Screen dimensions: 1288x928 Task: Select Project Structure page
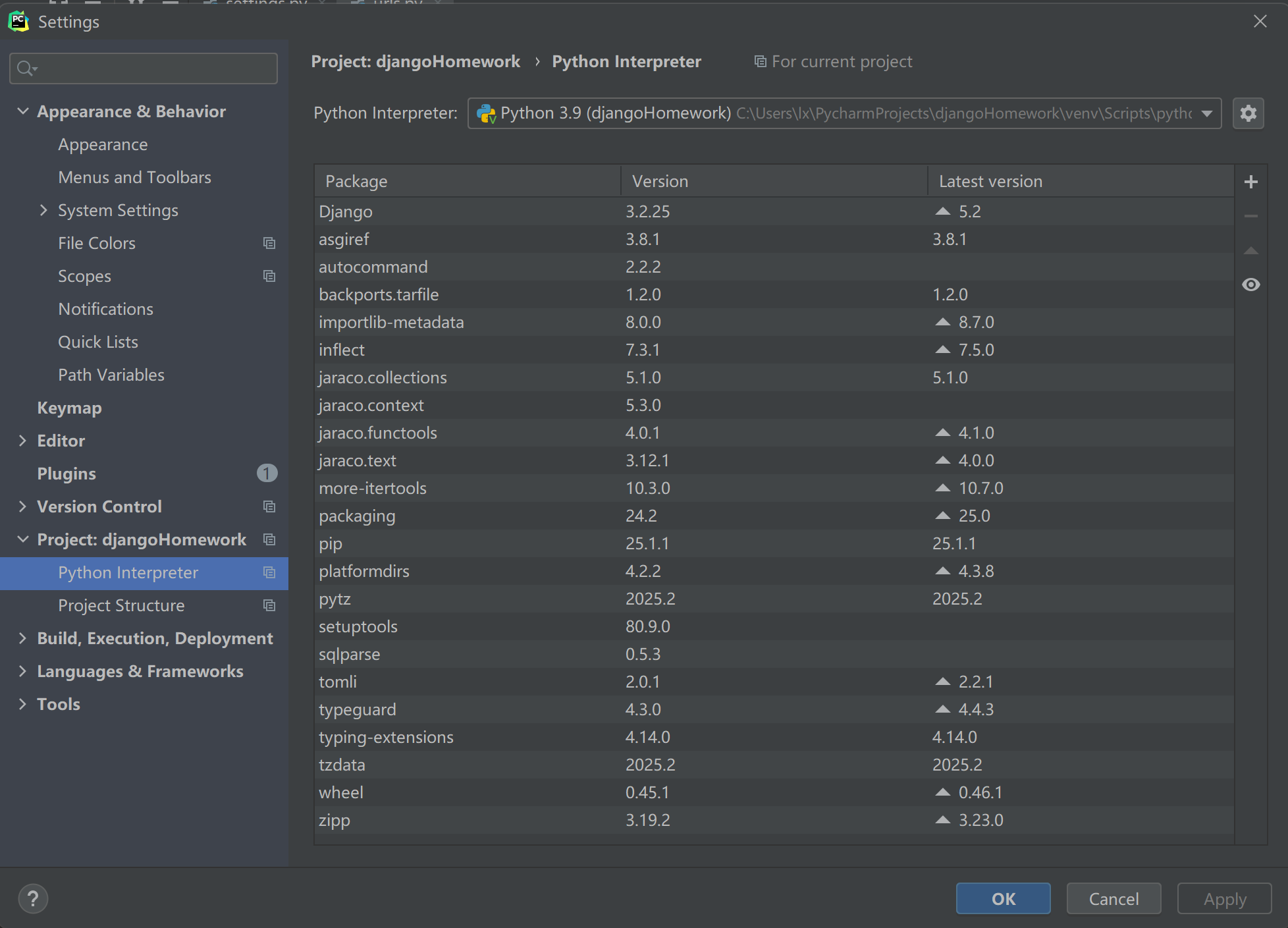121,605
